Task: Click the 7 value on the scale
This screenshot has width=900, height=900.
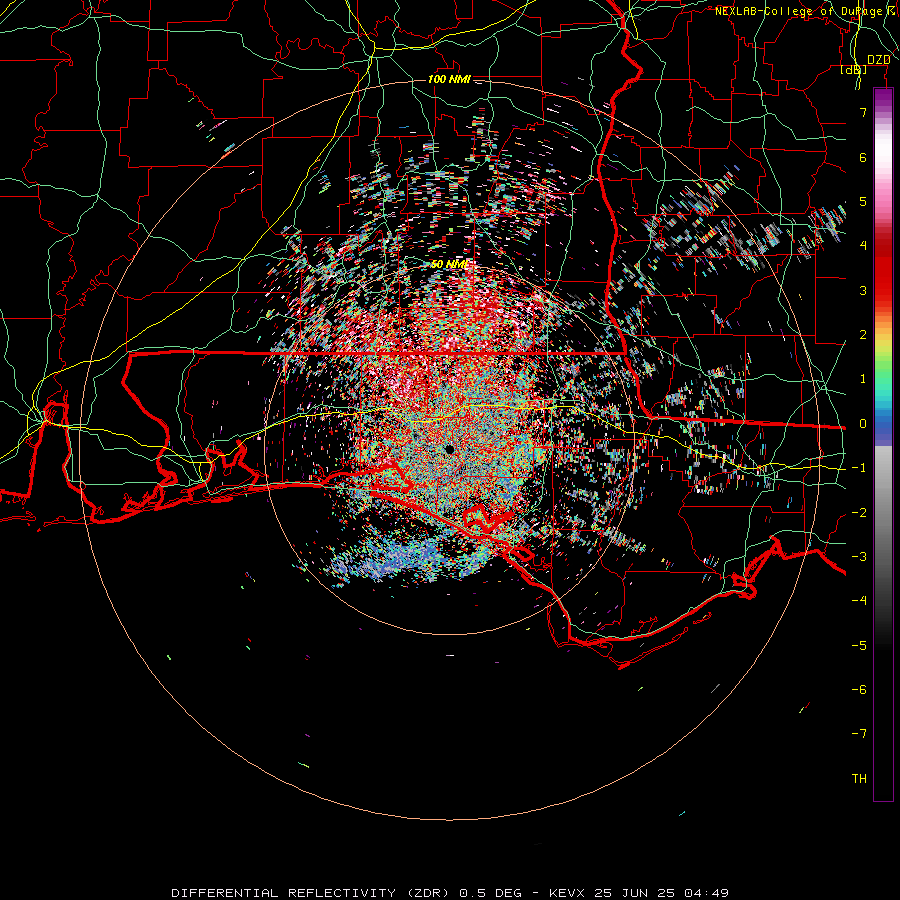Action: tap(863, 112)
